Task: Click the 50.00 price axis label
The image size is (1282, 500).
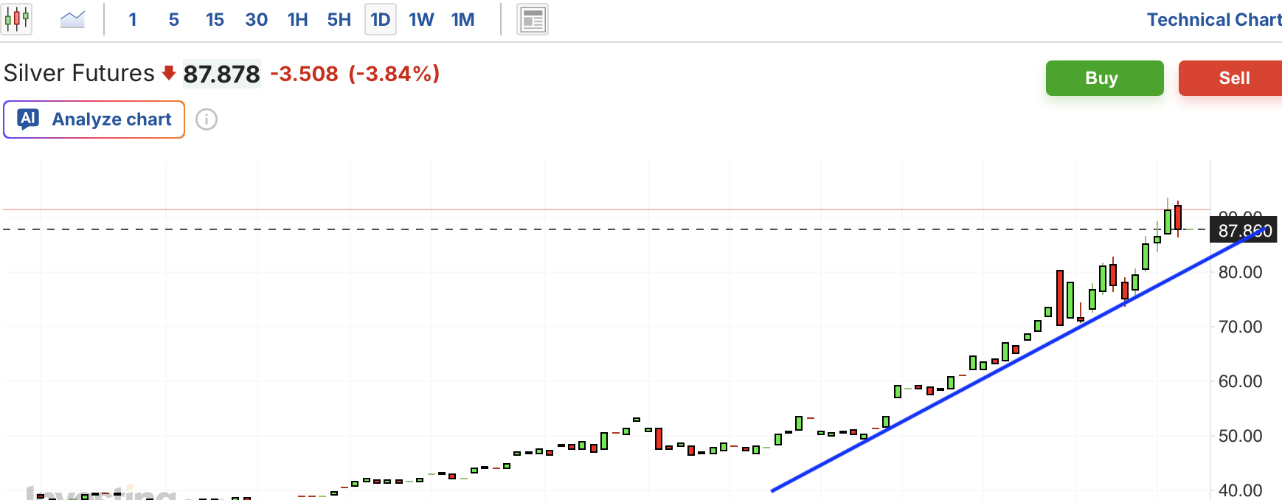Action: tap(1239, 436)
